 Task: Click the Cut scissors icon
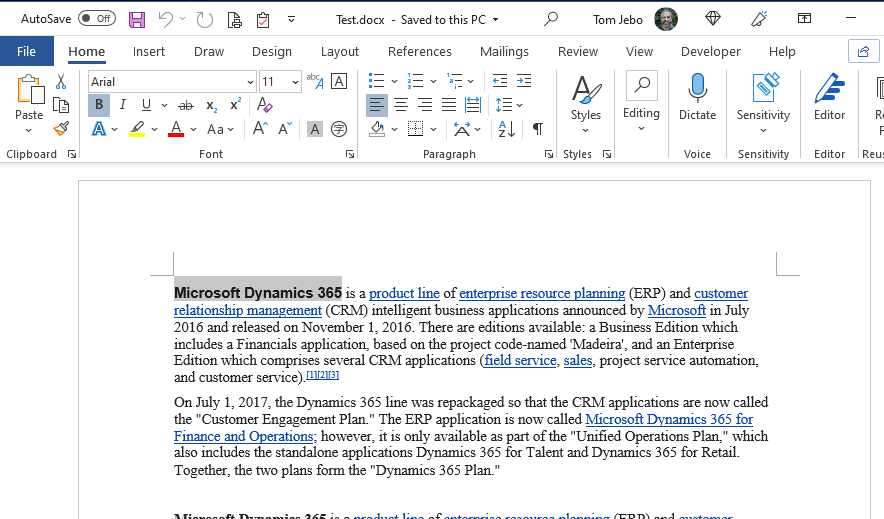click(61, 82)
